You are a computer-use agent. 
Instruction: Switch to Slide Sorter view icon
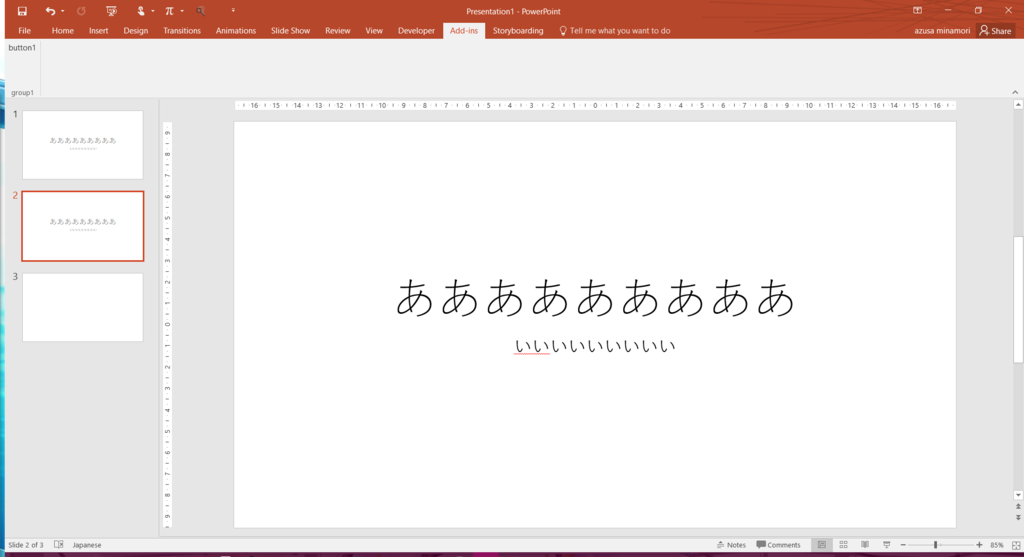[x=843, y=545]
